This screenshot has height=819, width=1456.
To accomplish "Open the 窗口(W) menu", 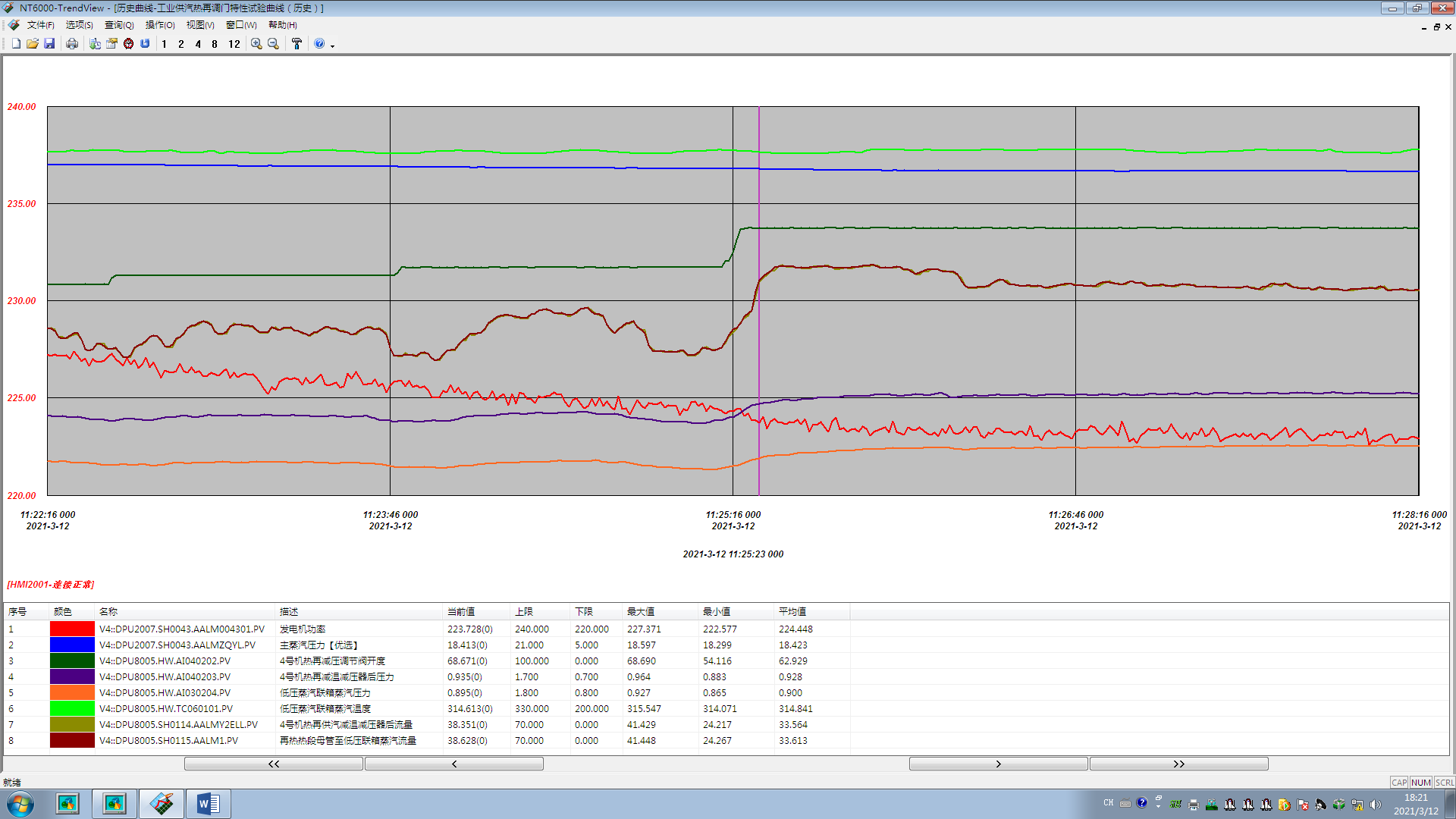I will 241,25.
